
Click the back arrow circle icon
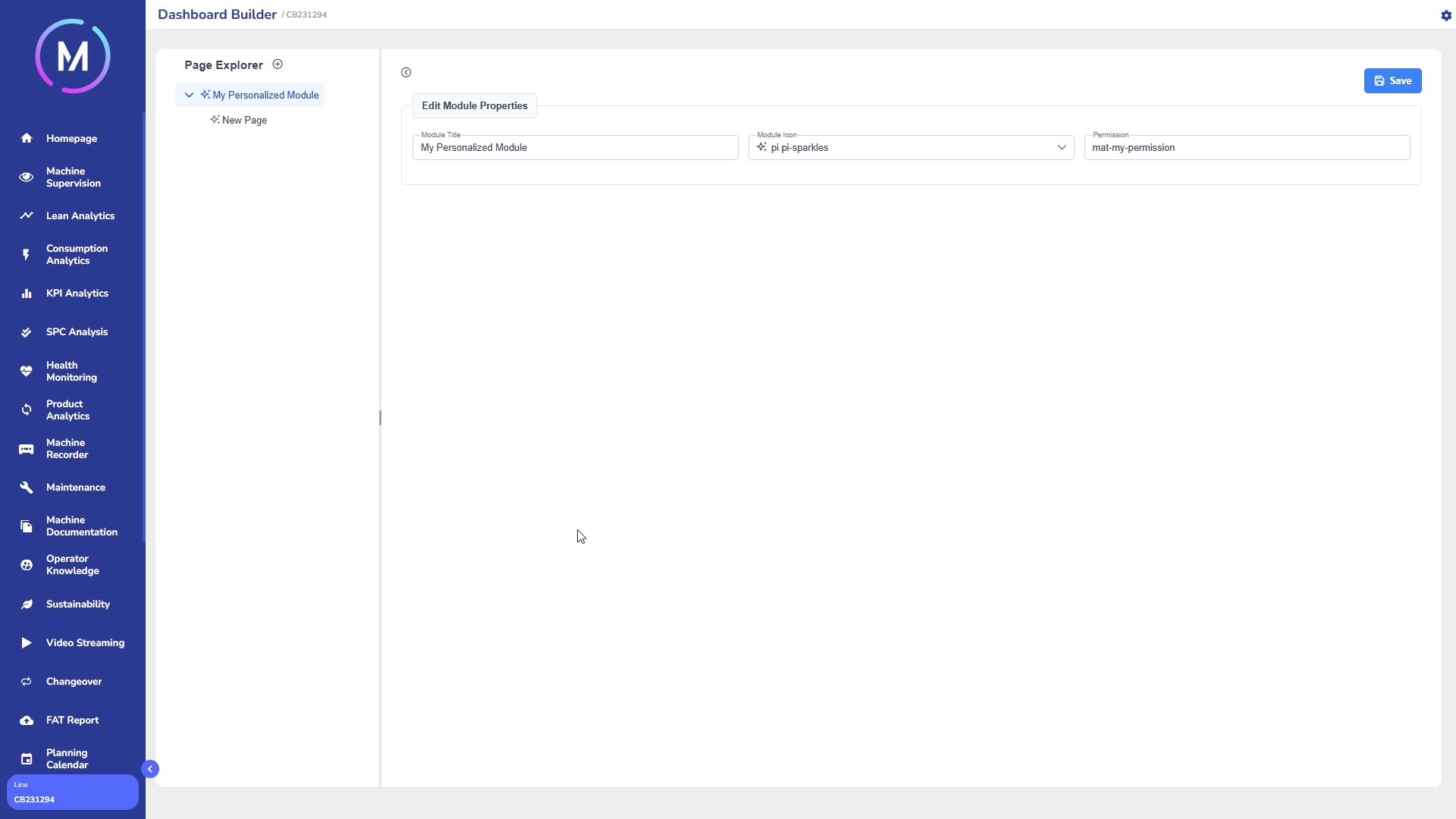pyautogui.click(x=406, y=73)
